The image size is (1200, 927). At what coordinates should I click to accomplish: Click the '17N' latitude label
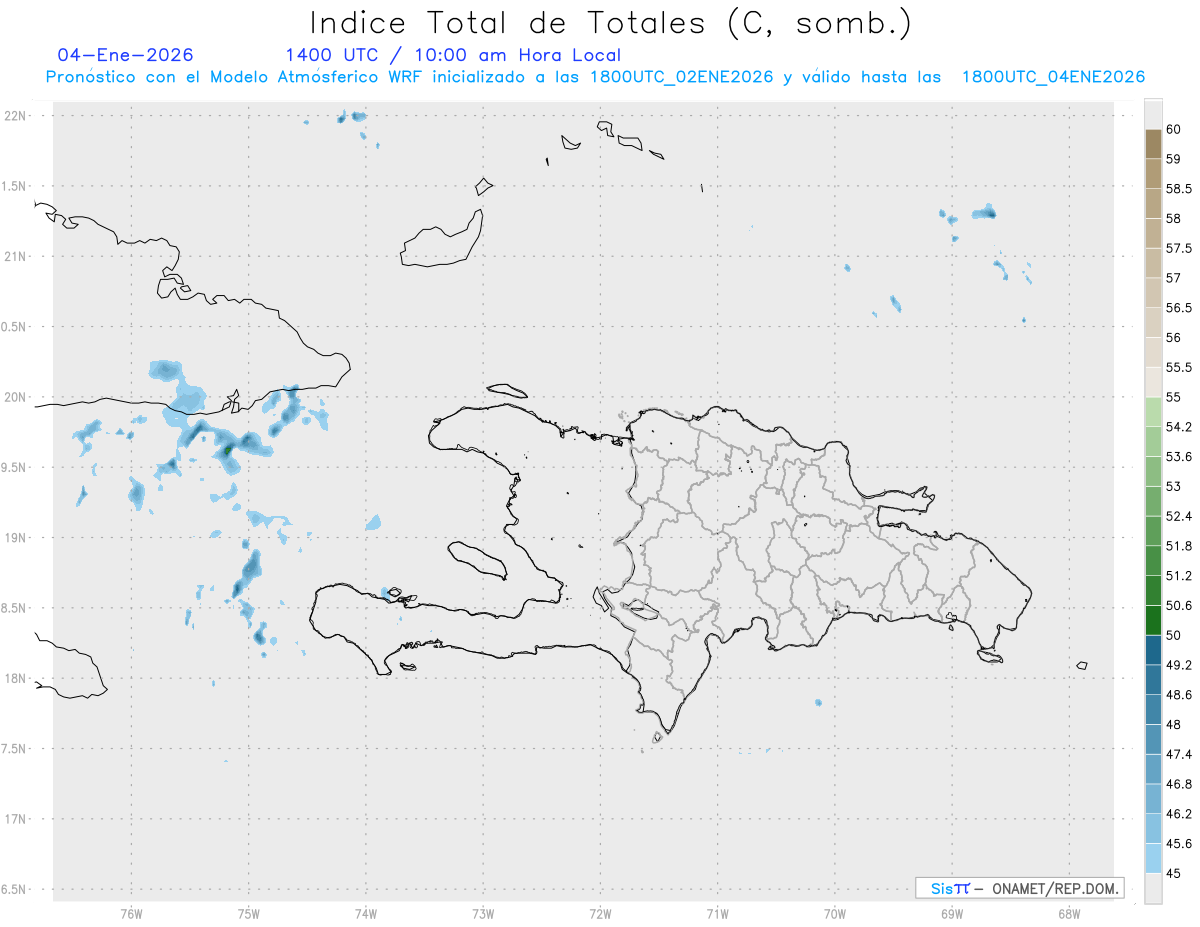(16, 819)
